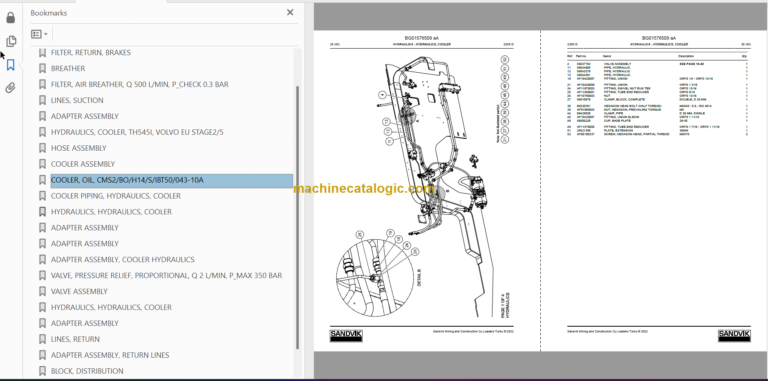The image size is (768, 381).
Task: Open VALVE, PRESSURE RELIEF, PROPORTIONAL bookmark
Action: (167, 276)
